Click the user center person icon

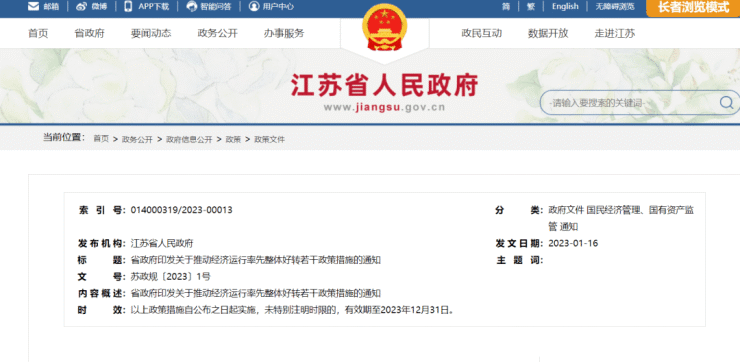coord(254,7)
